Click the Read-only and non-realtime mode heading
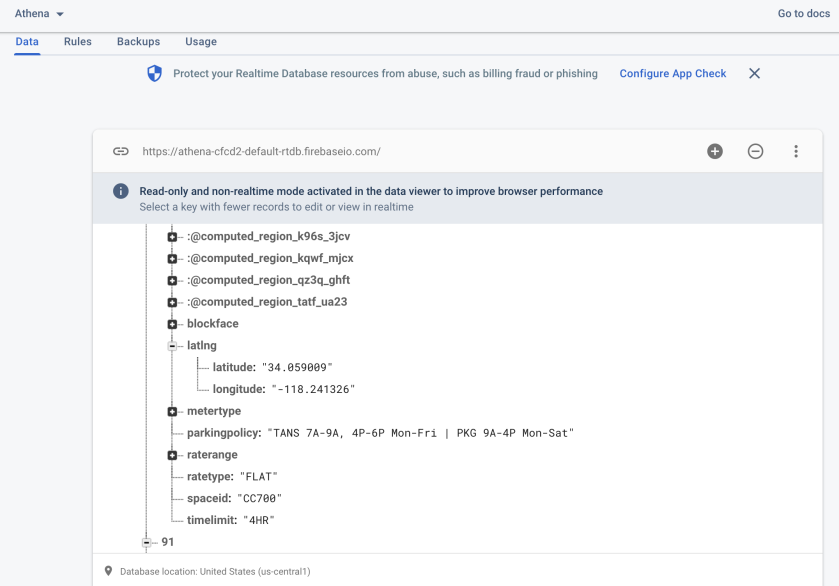The width and height of the screenshot is (839, 586). coord(371,191)
